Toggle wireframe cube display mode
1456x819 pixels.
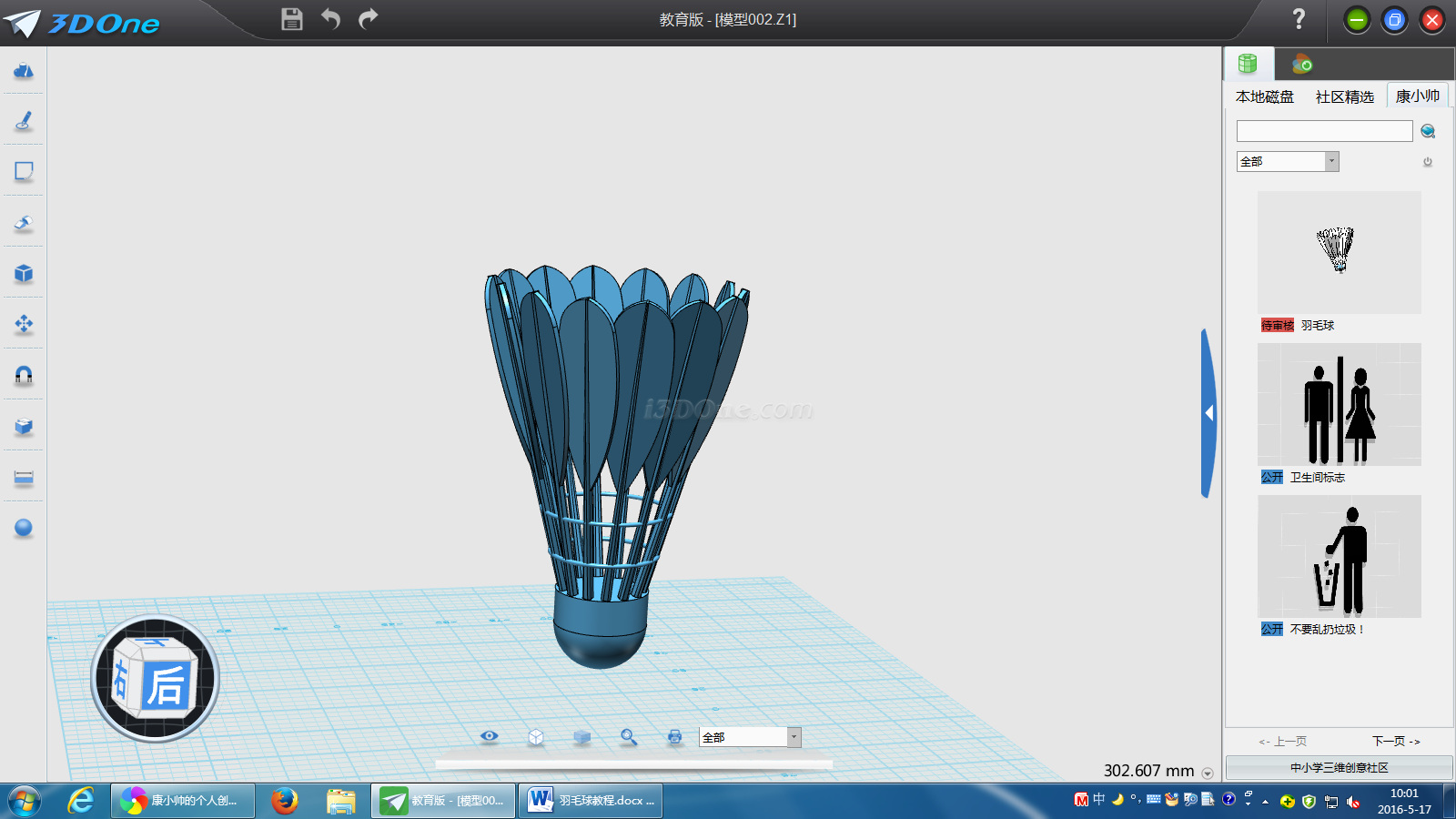coord(536,737)
